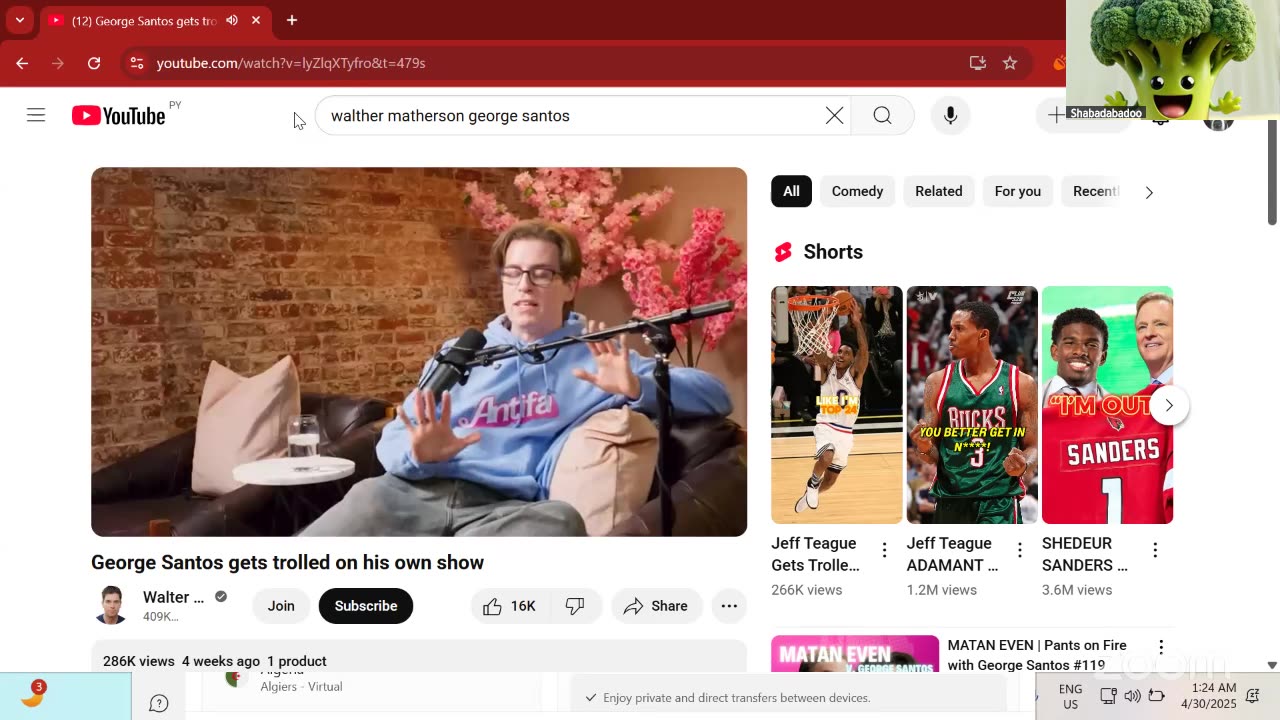Viewport: 1280px width, 720px height.
Task: Like the video with 16K likes
Action: coord(510,606)
